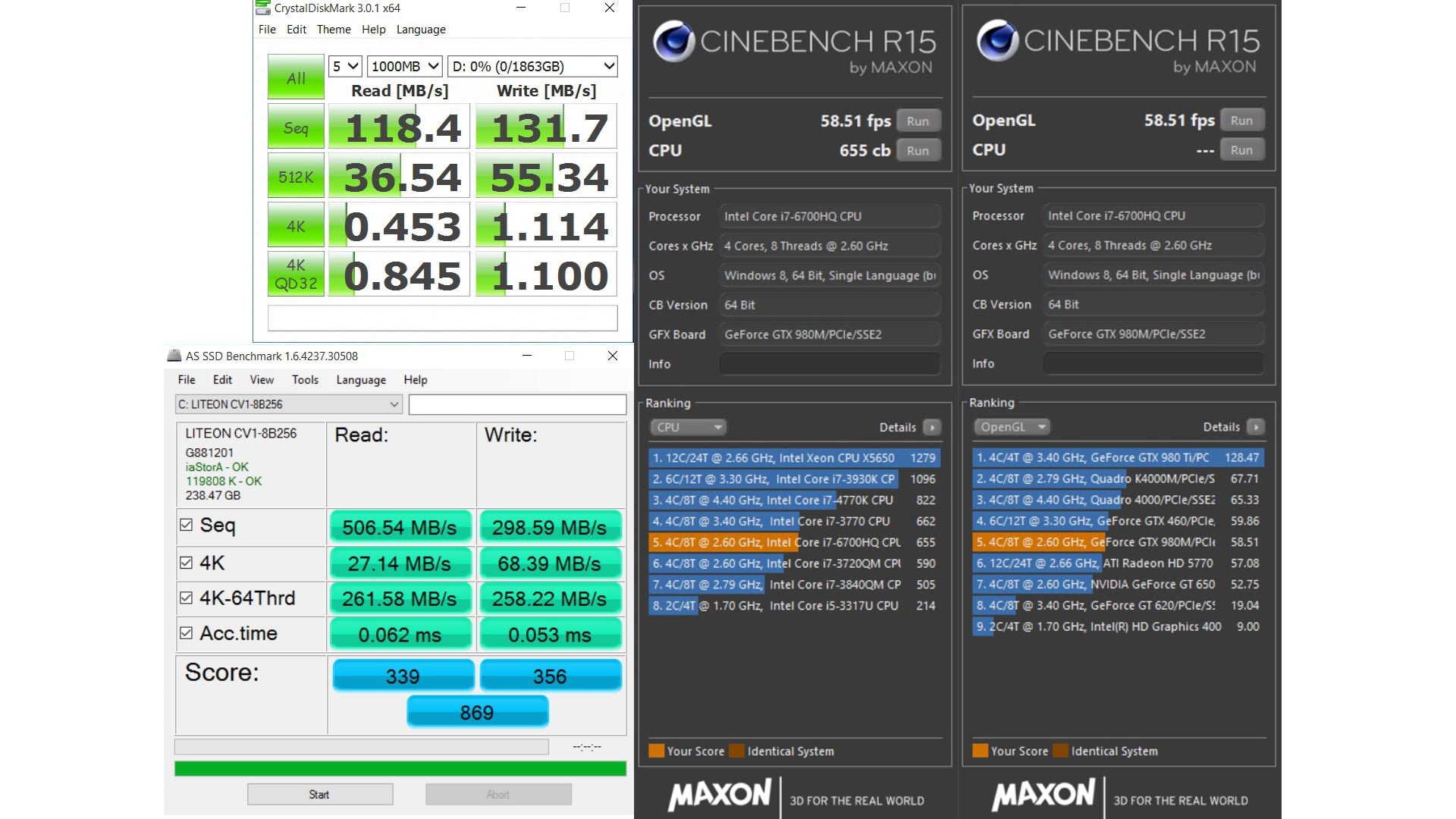Click the CrystalDiskMark app icon in title bar
The width and height of the screenshot is (1456, 819).
263,8
